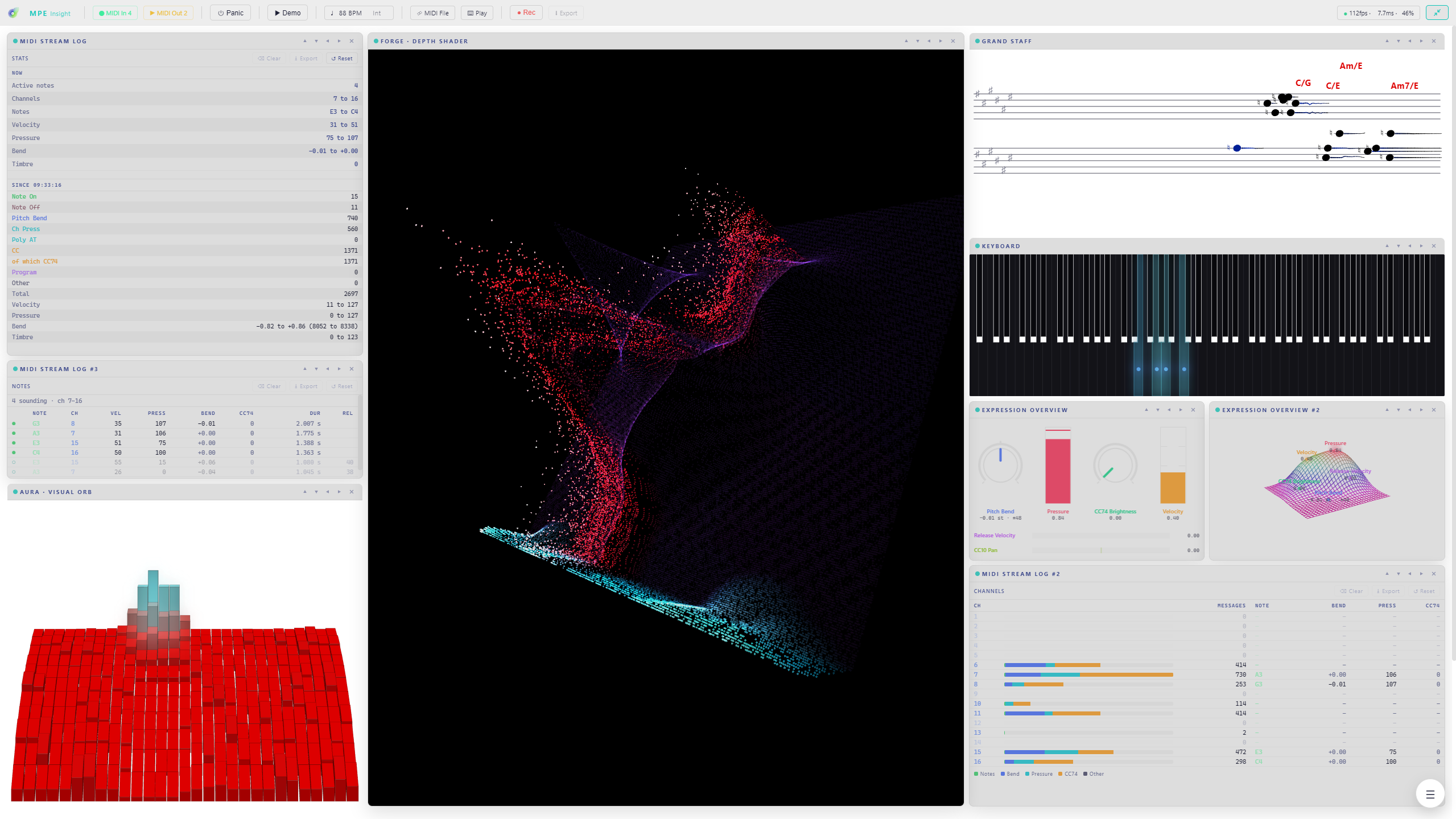Move Aura Visual Orb panel up

click(305, 492)
